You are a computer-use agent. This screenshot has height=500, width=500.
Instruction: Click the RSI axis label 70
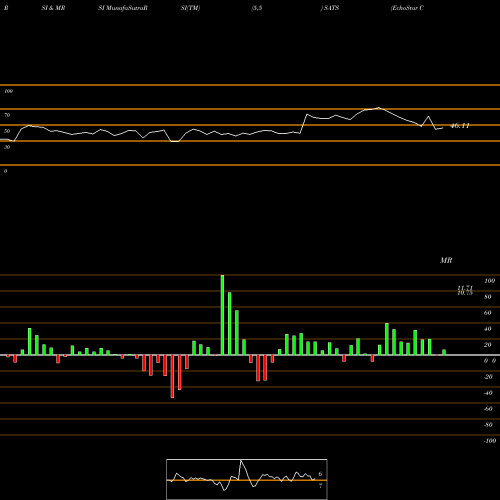(x=7, y=115)
